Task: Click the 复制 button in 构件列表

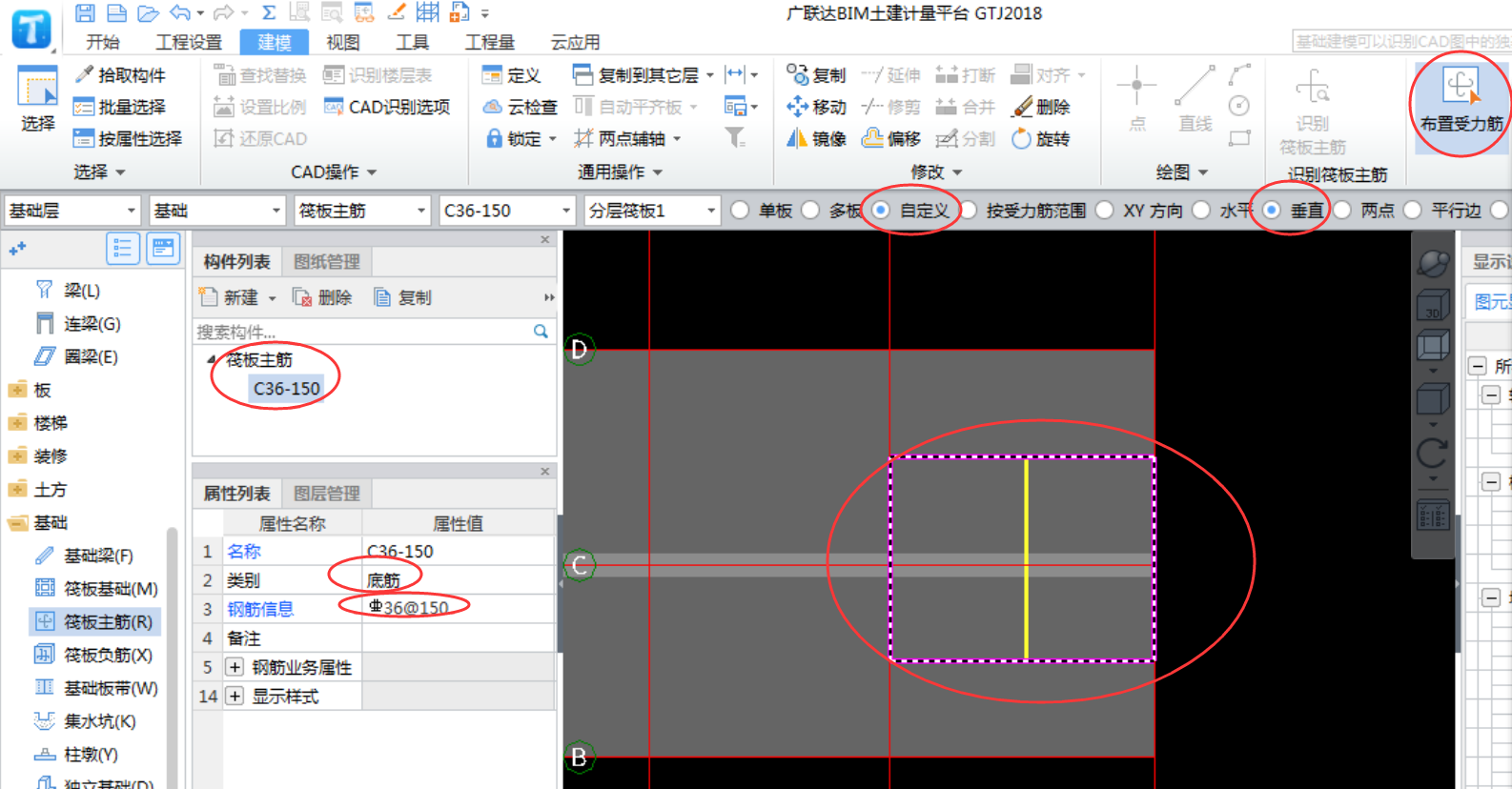Action: click(402, 297)
